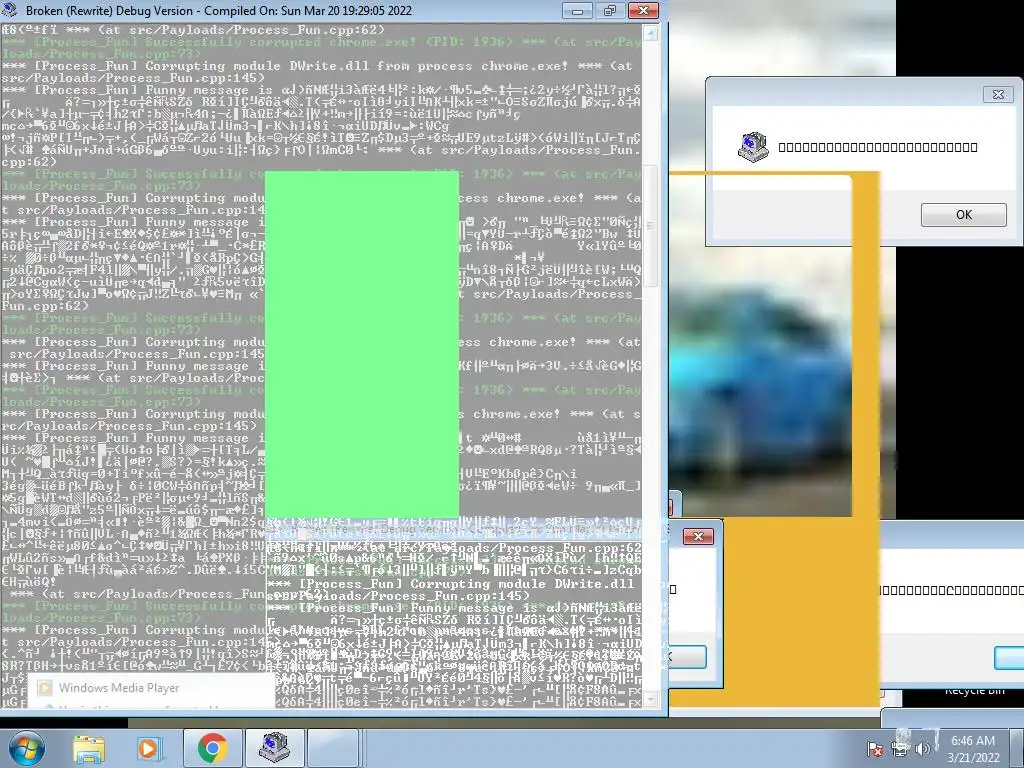The width and height of the screenshot is (1024, 768).
Task: Close the small dialog over the yellow area
Action: [x=698, y=536]
